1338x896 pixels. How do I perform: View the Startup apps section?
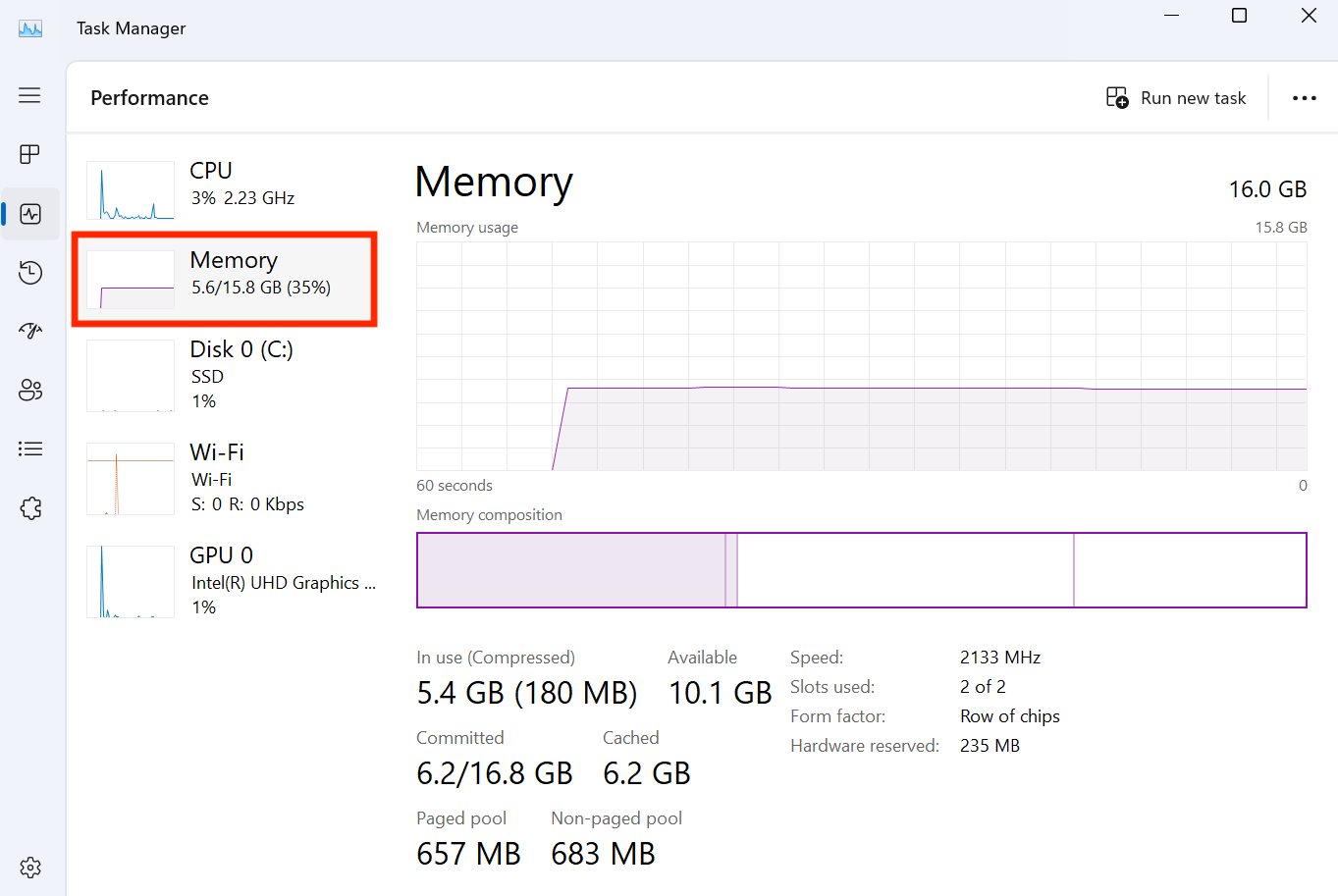click(x=29, y=331)
